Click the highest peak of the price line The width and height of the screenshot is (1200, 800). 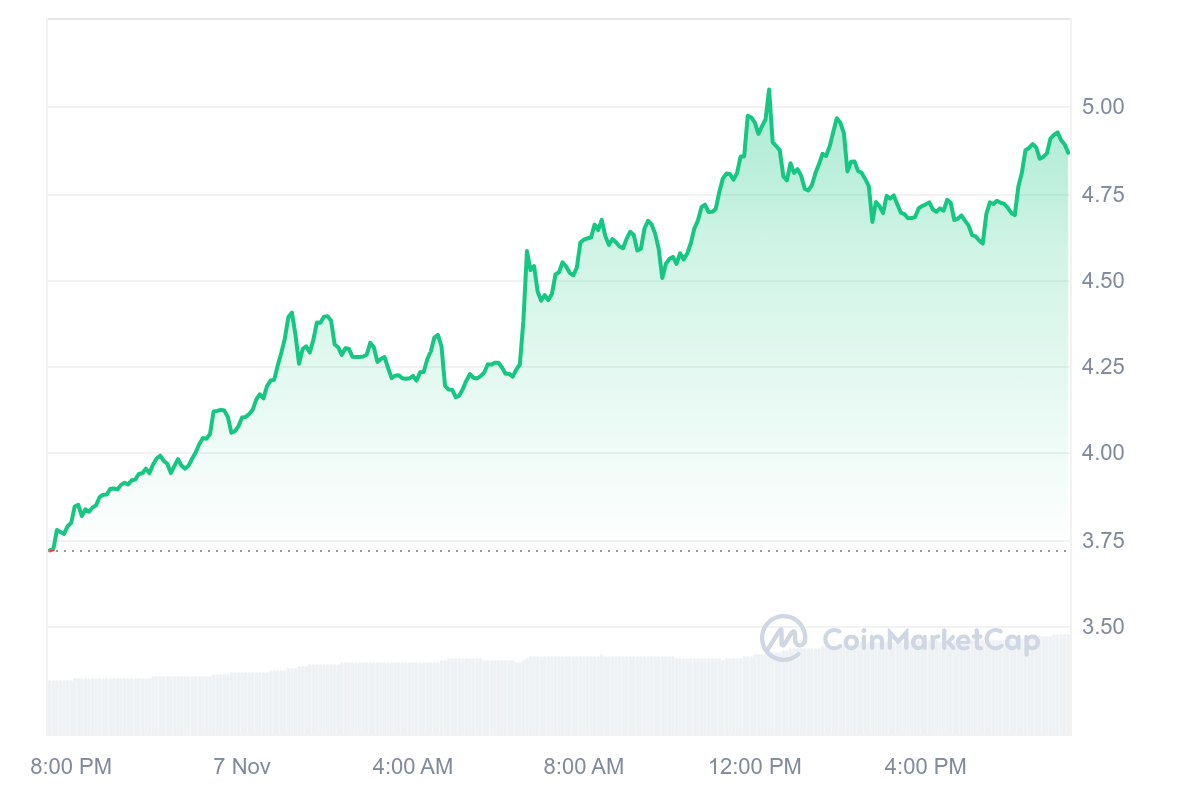(x=768, y=90)
